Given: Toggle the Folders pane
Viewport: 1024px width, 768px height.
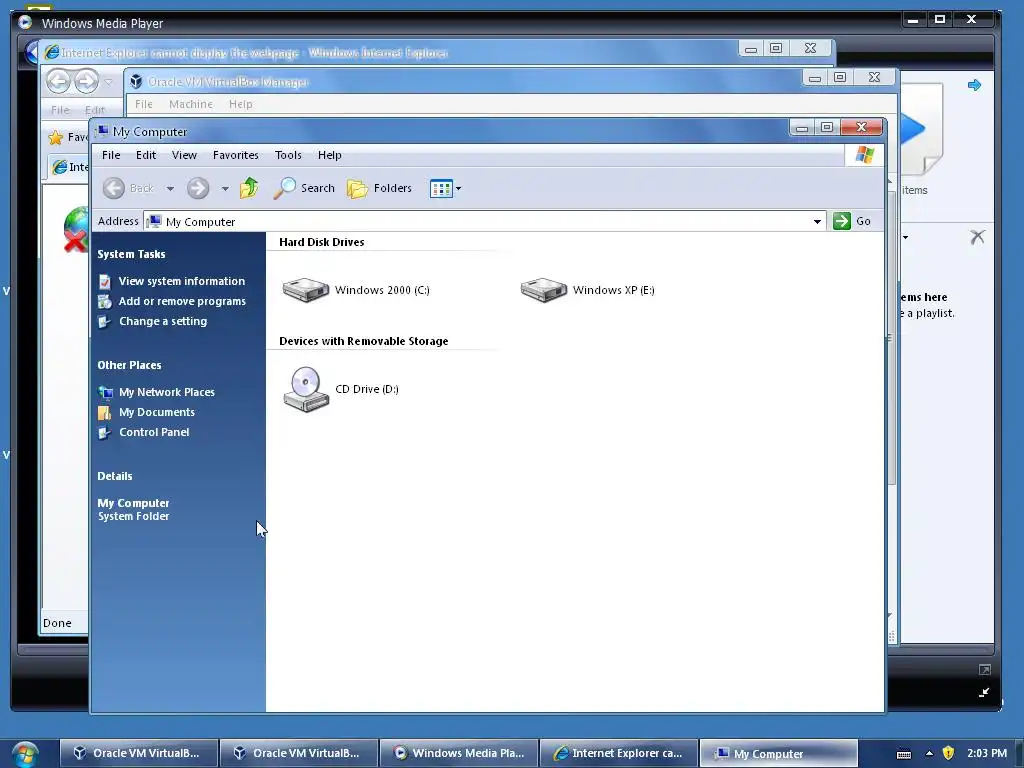Looking at the screenshot, I should [x=379, y=188].
